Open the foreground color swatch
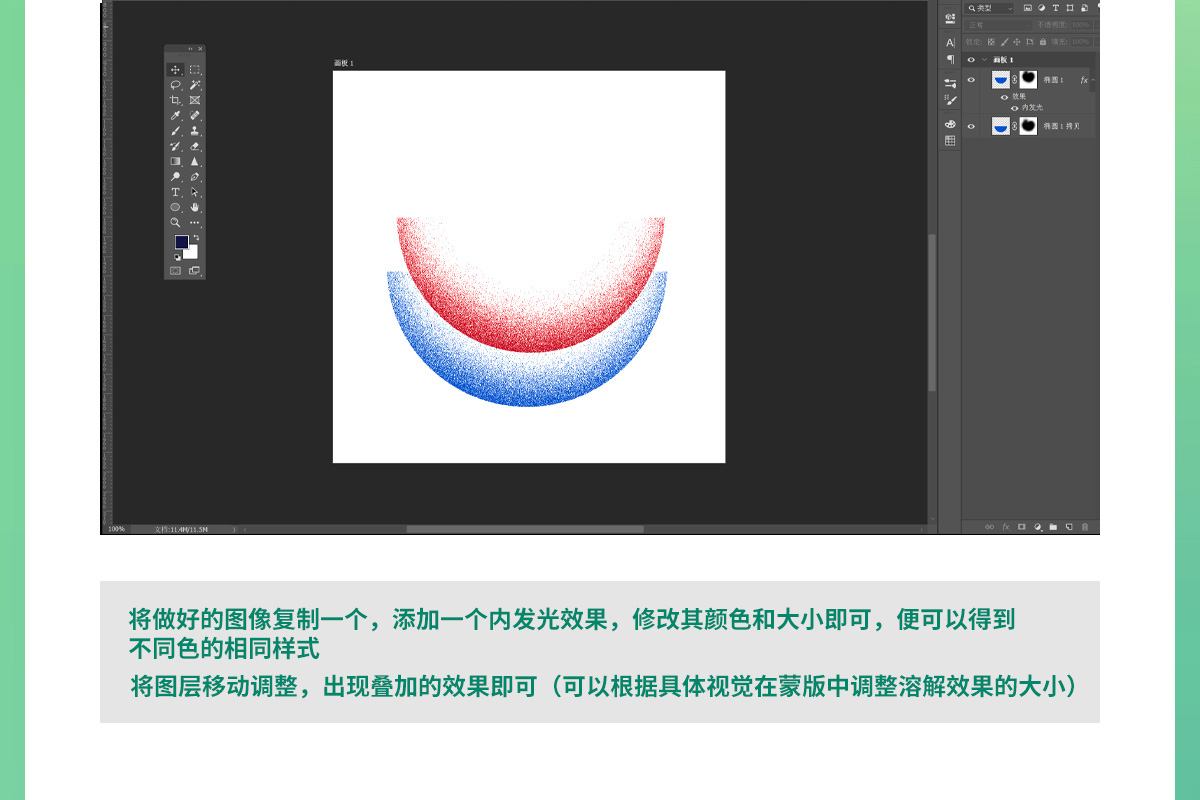The width and height of the screenshot is (1200, 800). [x=181, y=242]
